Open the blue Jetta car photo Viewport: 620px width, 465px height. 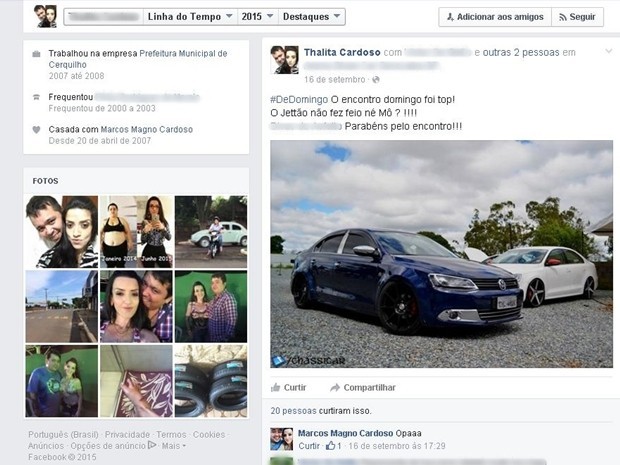point(442,254)
